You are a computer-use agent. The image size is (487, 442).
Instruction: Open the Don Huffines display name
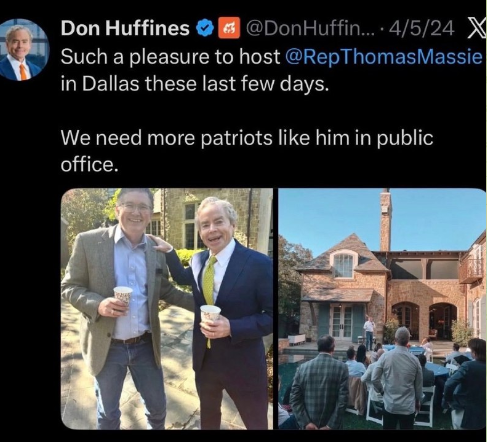coord(125,28)
